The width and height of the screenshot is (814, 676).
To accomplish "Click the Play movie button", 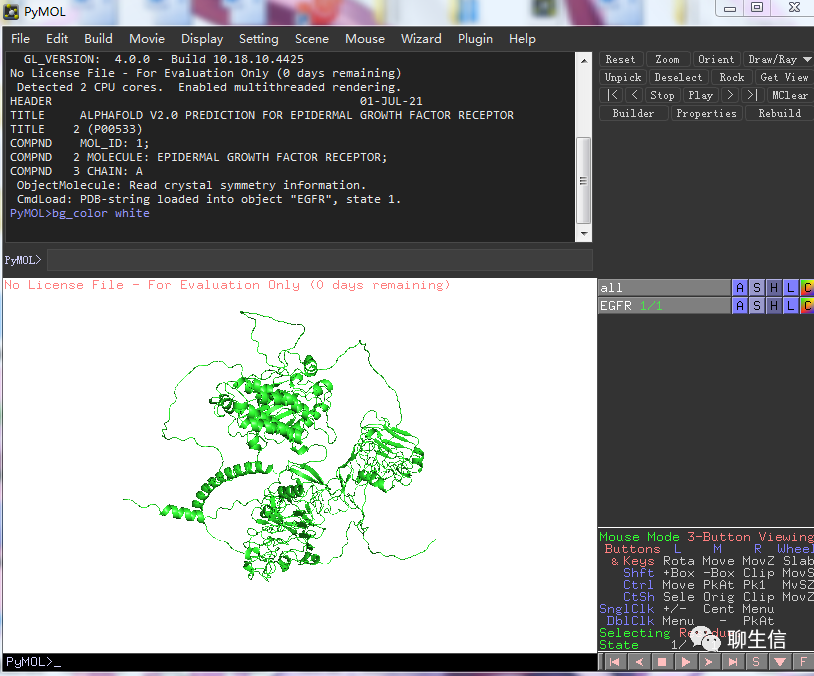I will pos(700,95).
